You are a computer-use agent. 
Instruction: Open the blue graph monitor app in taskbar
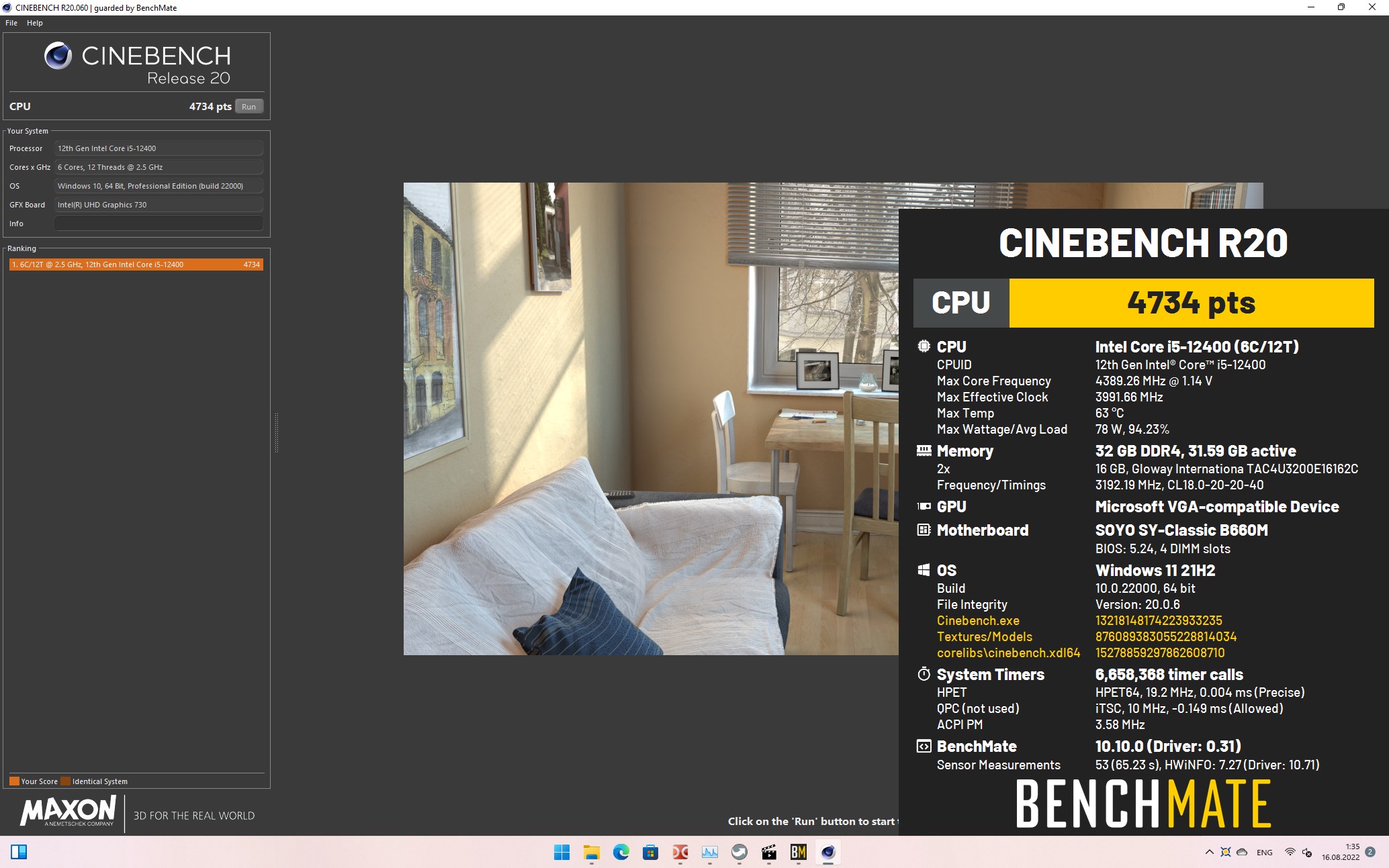[710, 852]
